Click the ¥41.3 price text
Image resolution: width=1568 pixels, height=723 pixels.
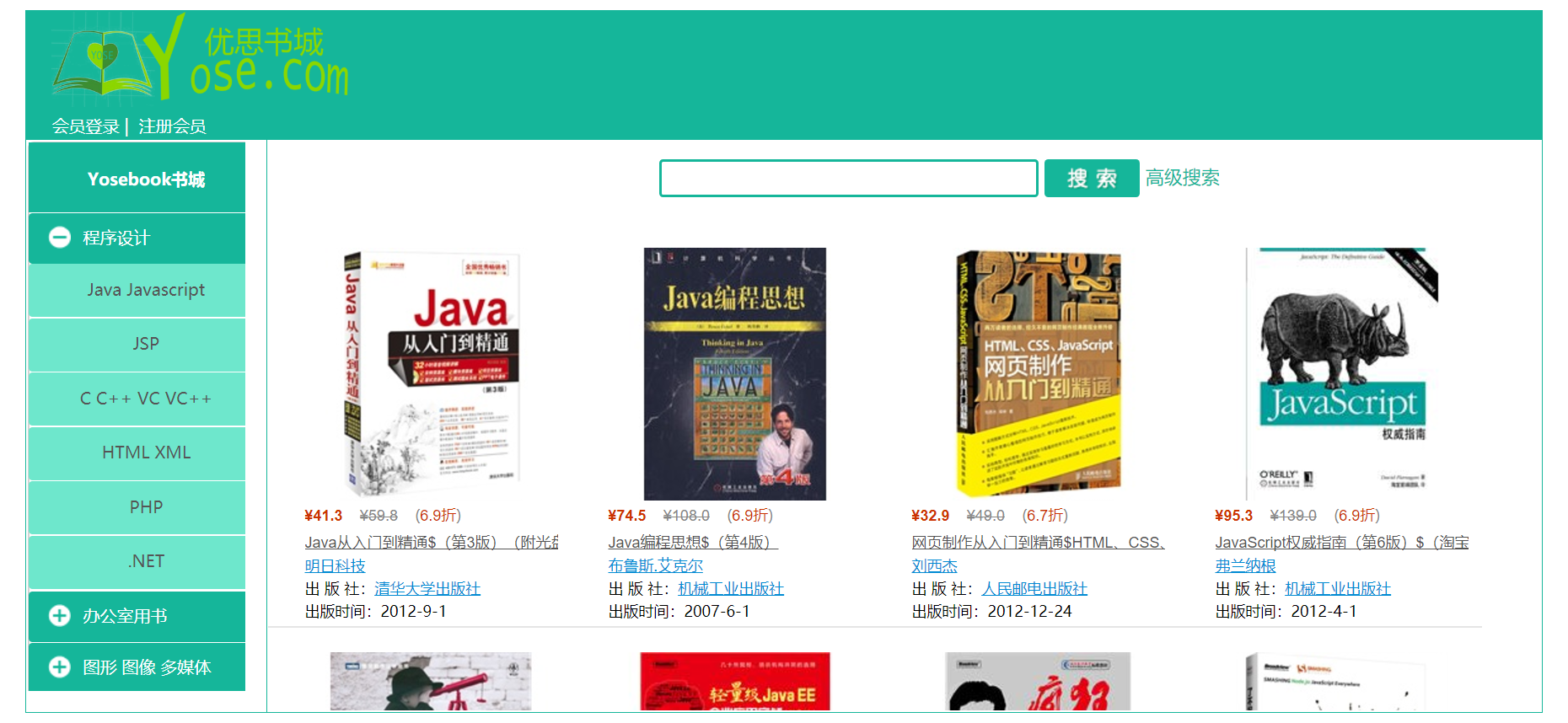[323, 516]
